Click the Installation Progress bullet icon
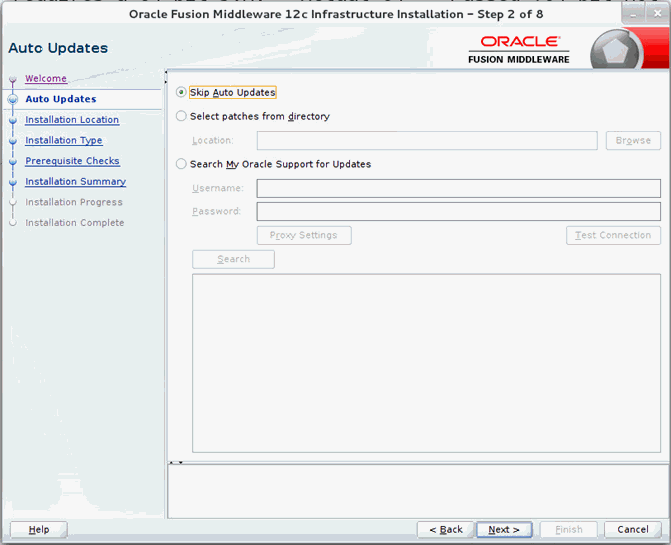The height and width of the screenshot is (545, 671). click(13, 202)
